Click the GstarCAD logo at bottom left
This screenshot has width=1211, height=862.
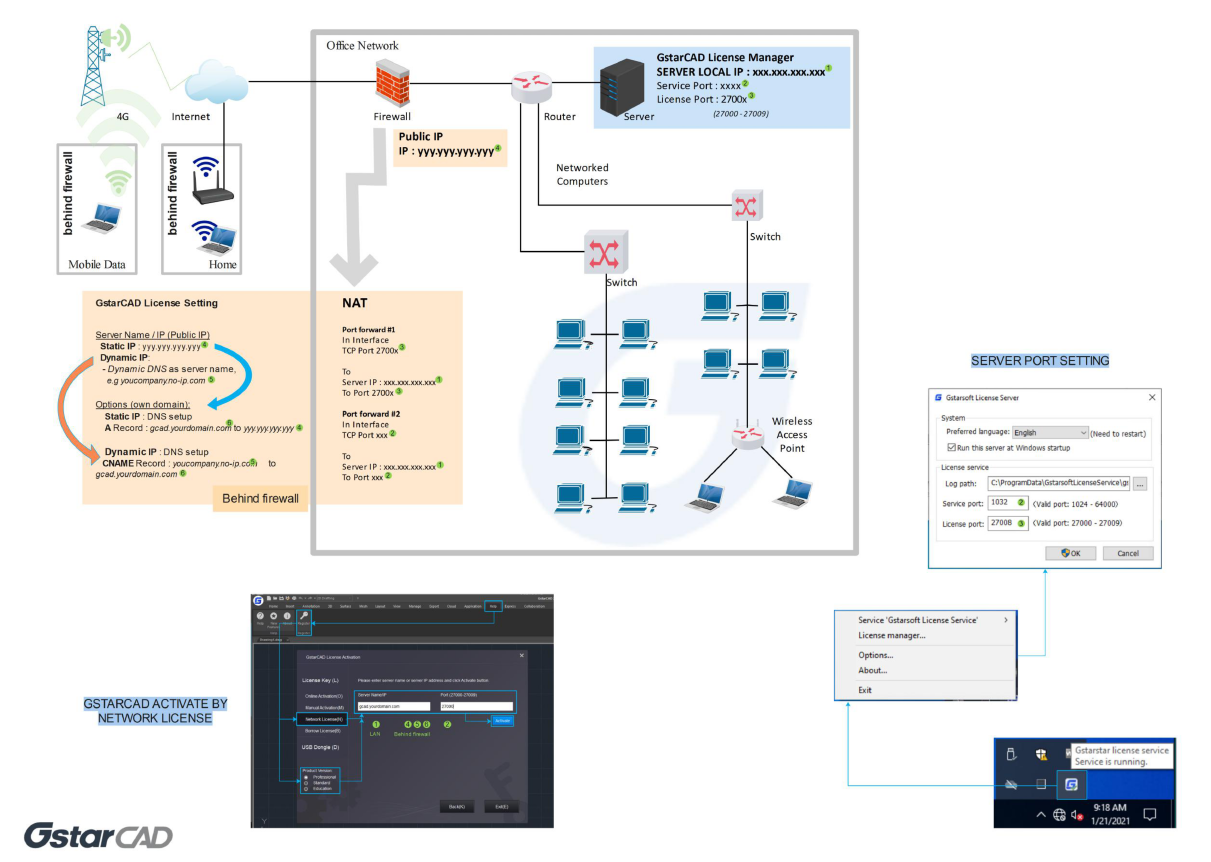[x=98, y=836]
